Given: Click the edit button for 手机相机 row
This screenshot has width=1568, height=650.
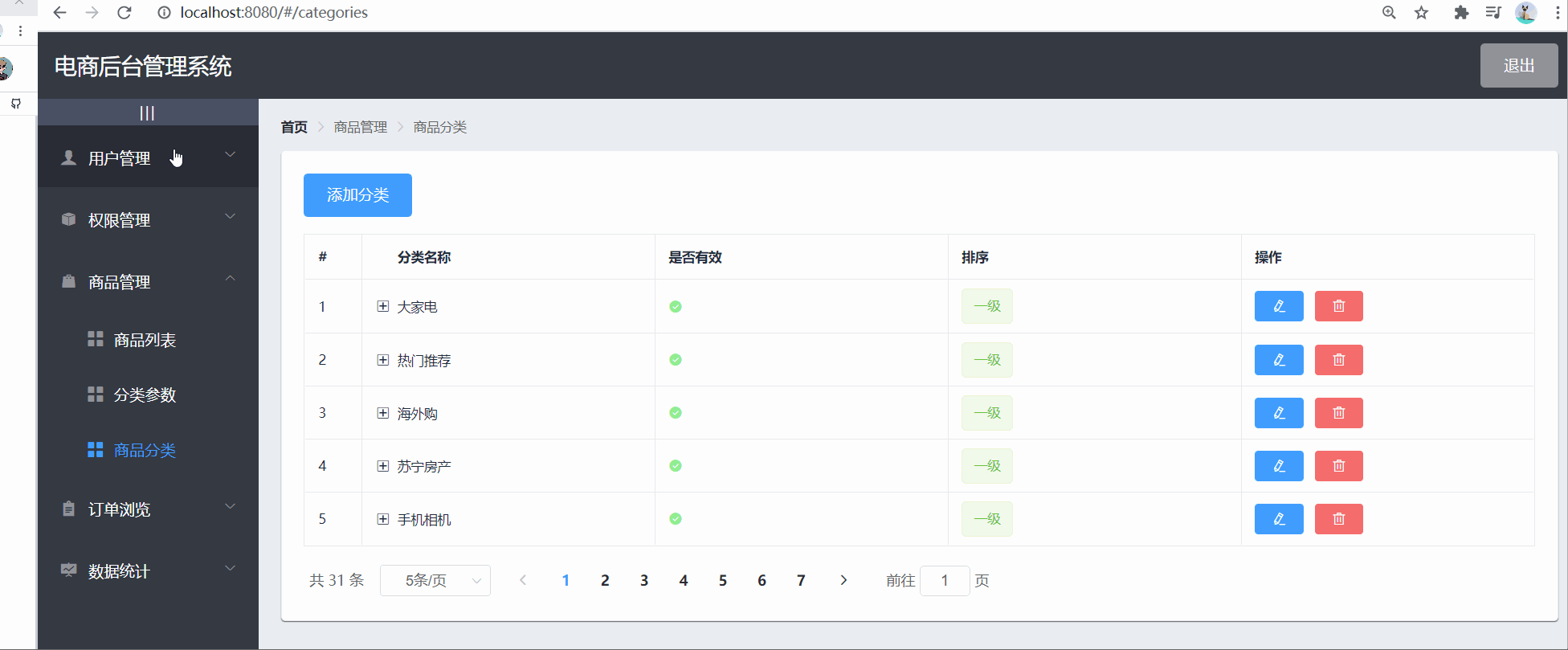Looking at the screenshot, I should click(1279, 519).
